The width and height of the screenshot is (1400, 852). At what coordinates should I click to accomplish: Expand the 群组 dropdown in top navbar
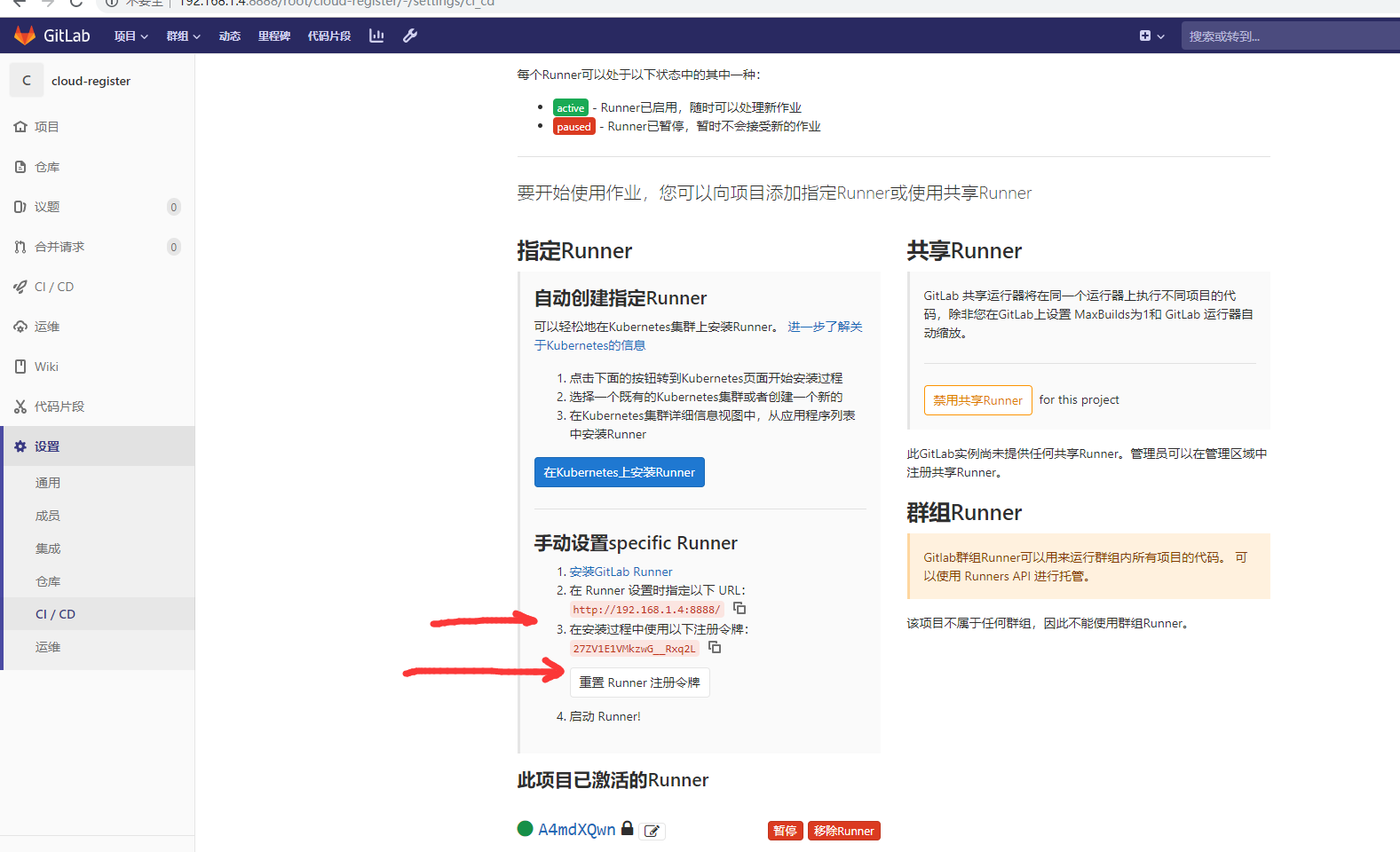point(184,35)
